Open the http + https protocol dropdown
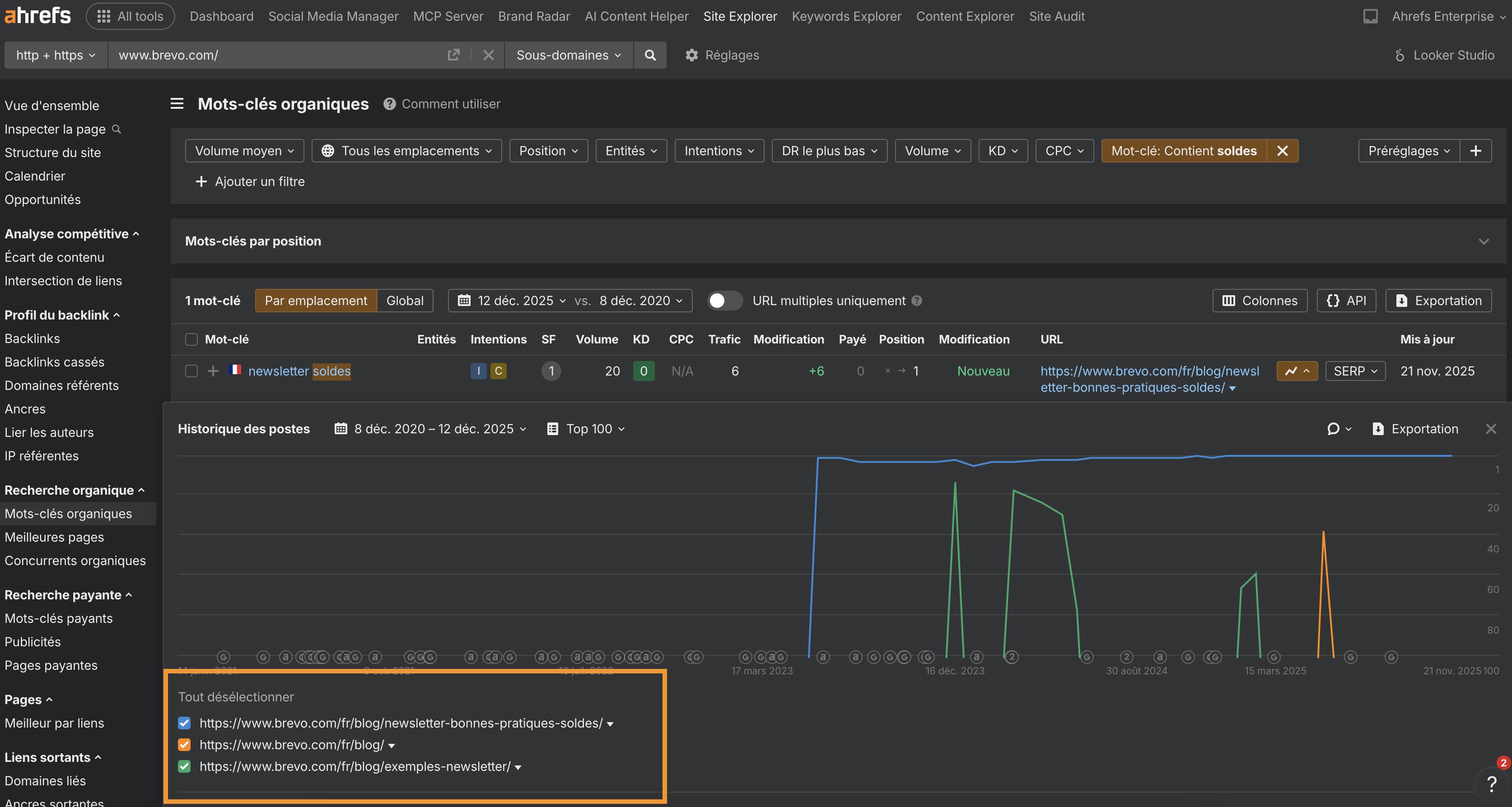This screenshot has height=807, width=1512. [56, 55]
